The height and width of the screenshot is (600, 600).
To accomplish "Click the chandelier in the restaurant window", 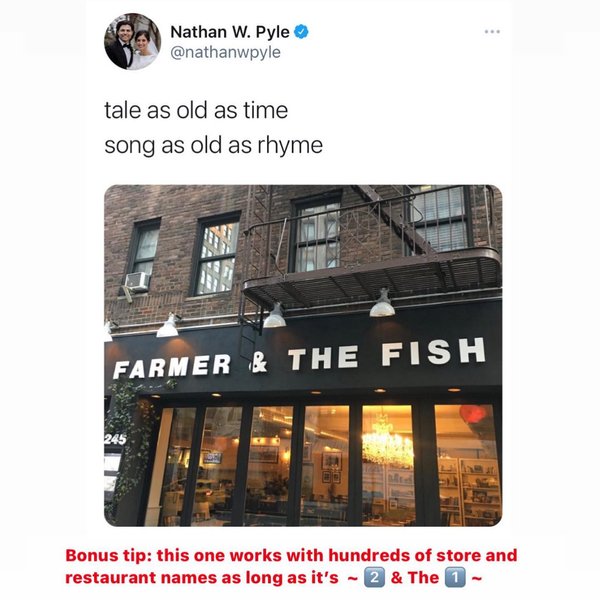I will pos(387,442).
